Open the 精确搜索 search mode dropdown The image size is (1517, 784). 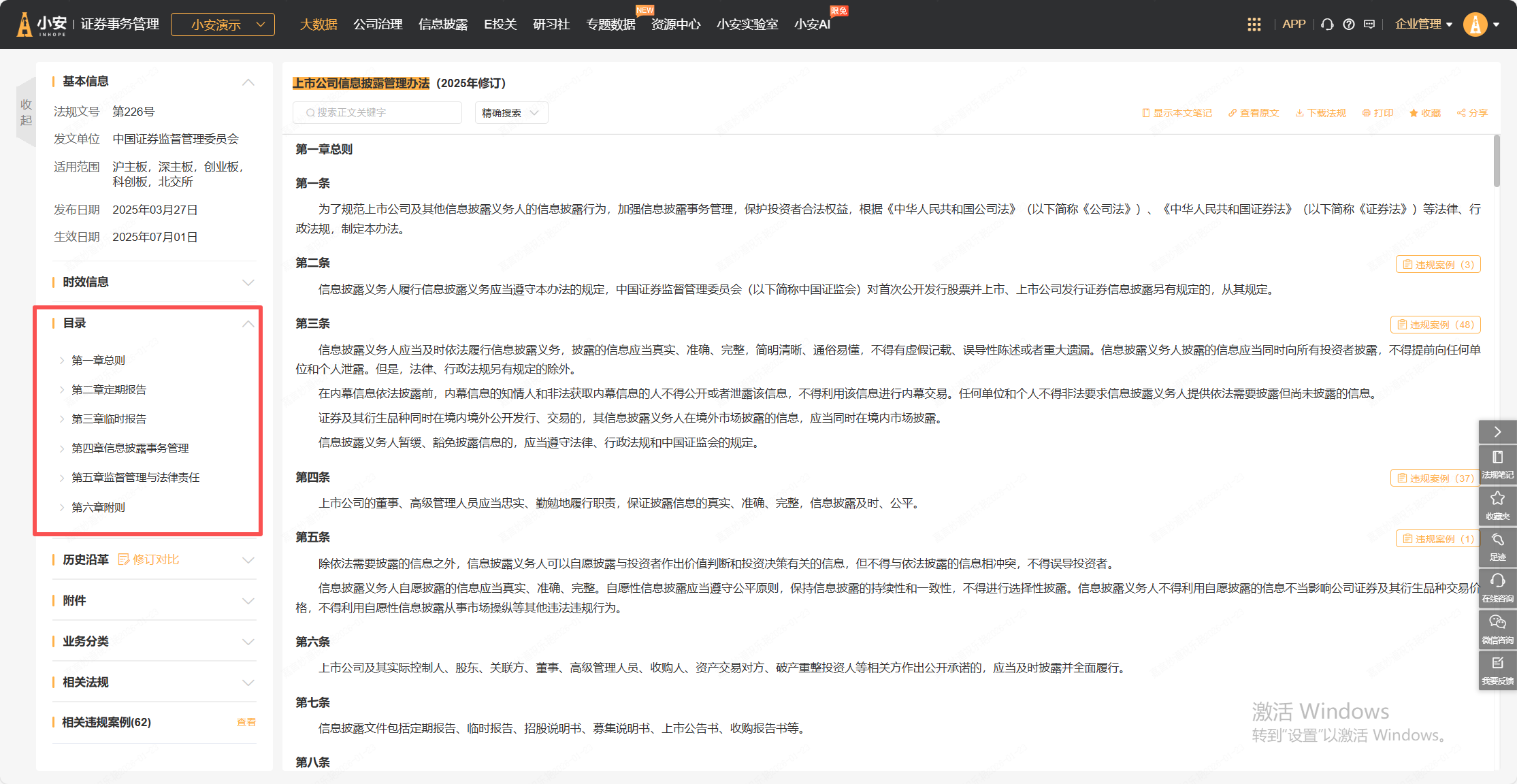[x=510, y=113]
